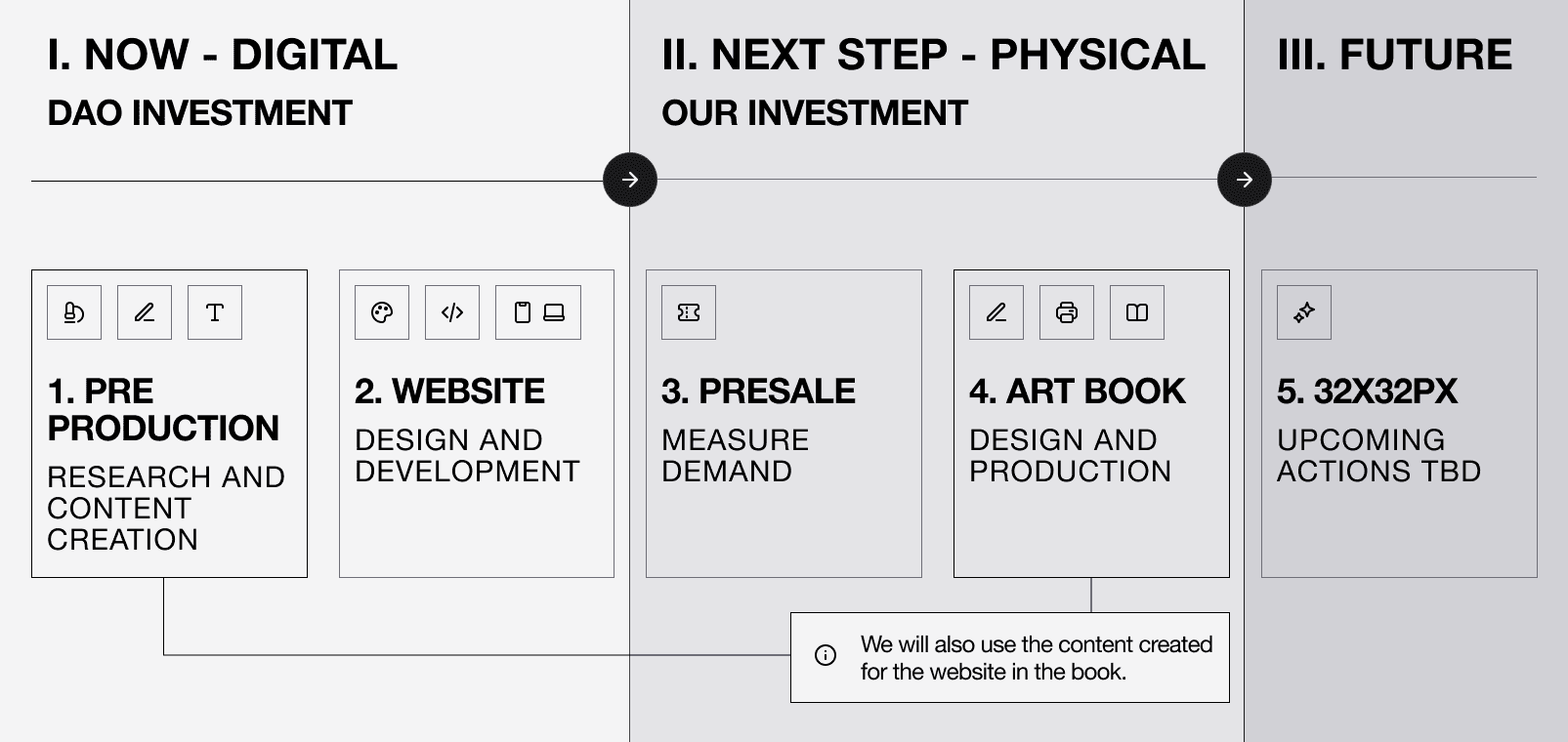Click the '3. PRESALE' card title
Screen dimensions: 1568x742
click(758, 392)
